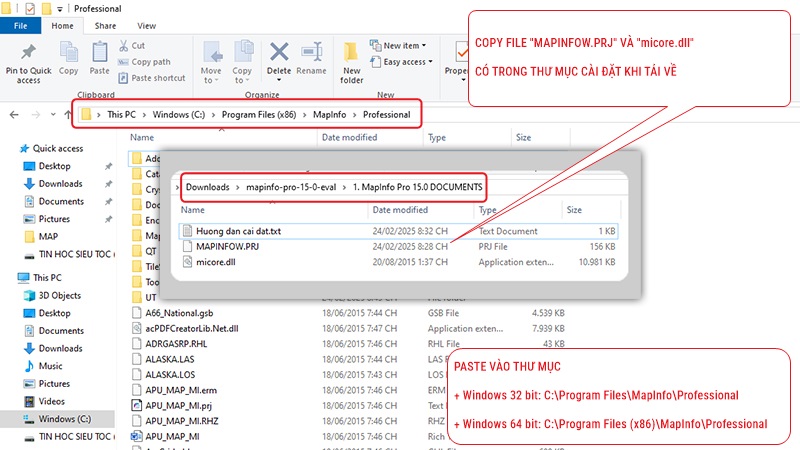This screenshot has height=450, width=800.
Task: Select Copy path in the ribbon
Action: click(144, 62)
